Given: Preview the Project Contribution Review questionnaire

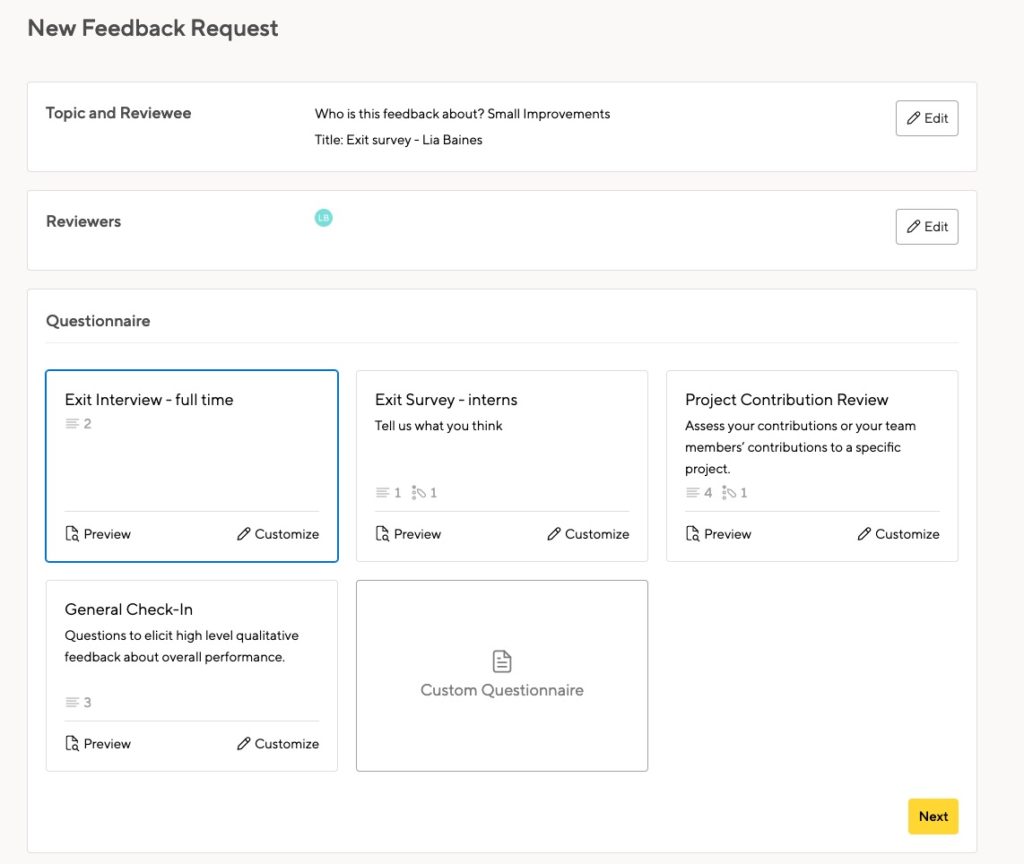Looking at the screenshot, I should tap(718, 534).
